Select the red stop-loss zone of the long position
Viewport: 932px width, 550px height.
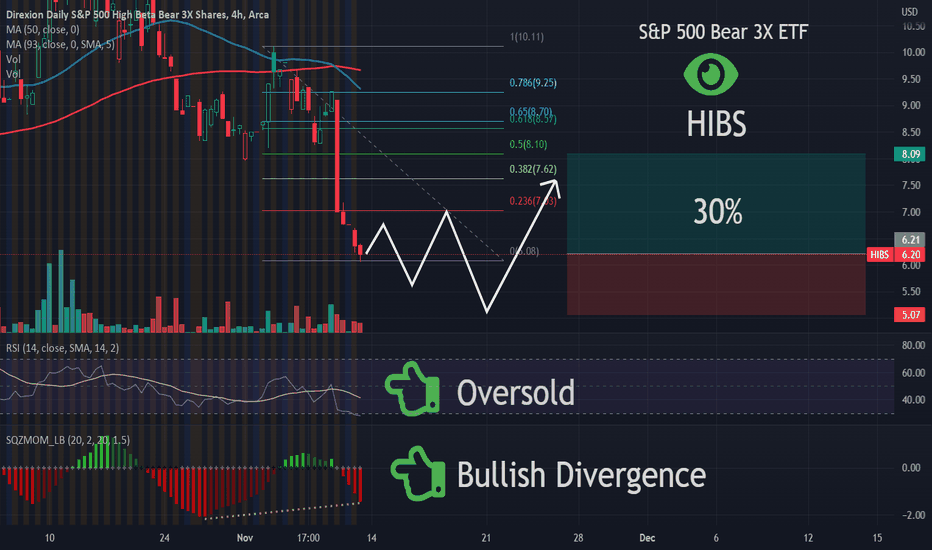click(x=716, y=284)
